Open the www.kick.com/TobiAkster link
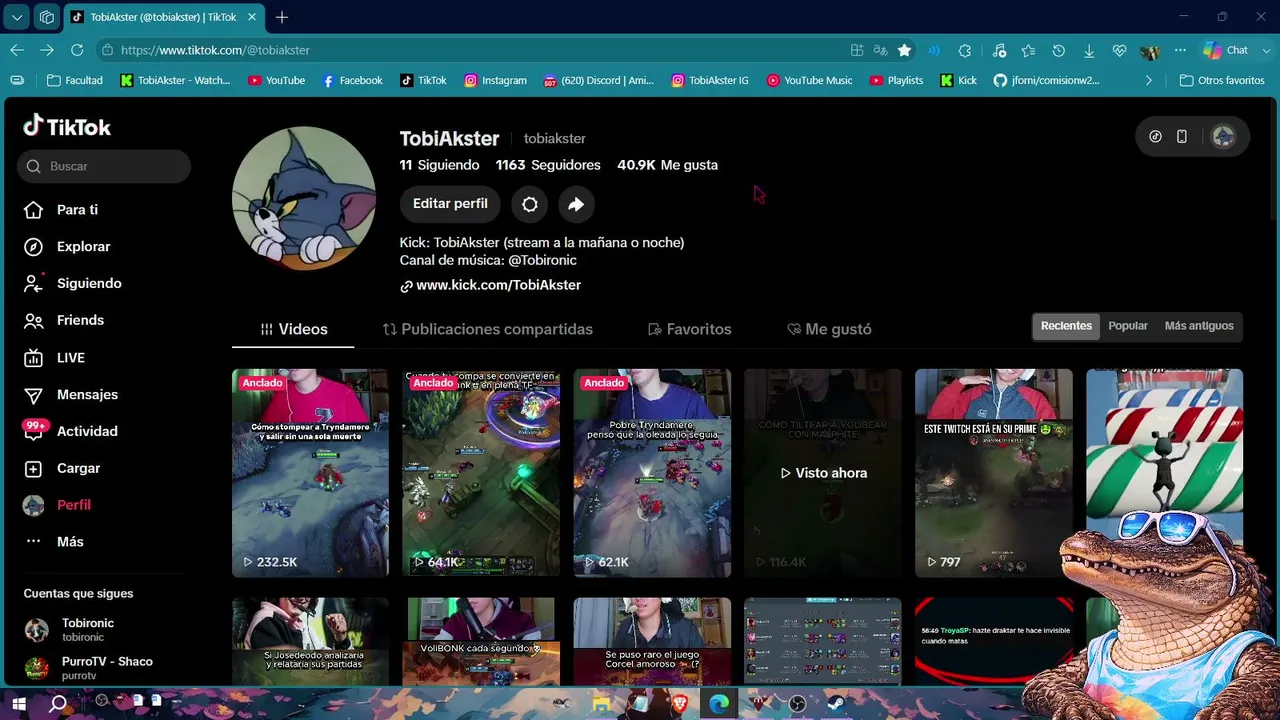1280x720 pixels. [x=490, y=285]
